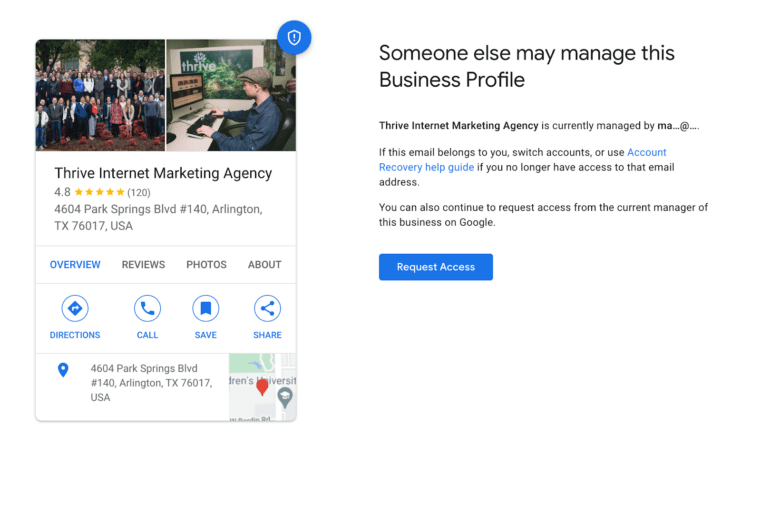The height and width of the screenshot is (517, 761).
Task: Get directions using the Directions icon
Action: [75, 308]
